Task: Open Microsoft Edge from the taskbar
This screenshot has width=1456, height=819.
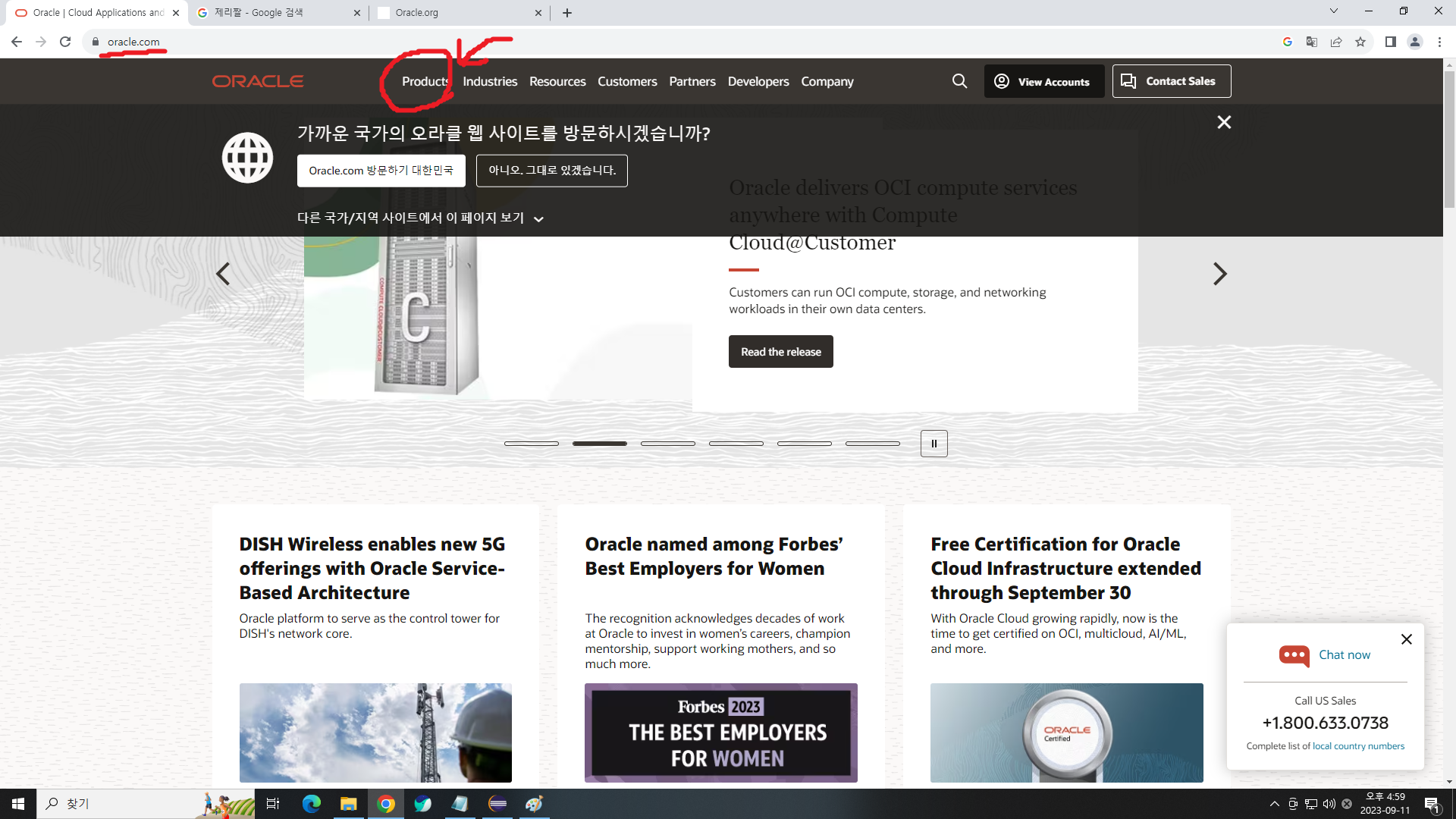Action: click(311, 804)
